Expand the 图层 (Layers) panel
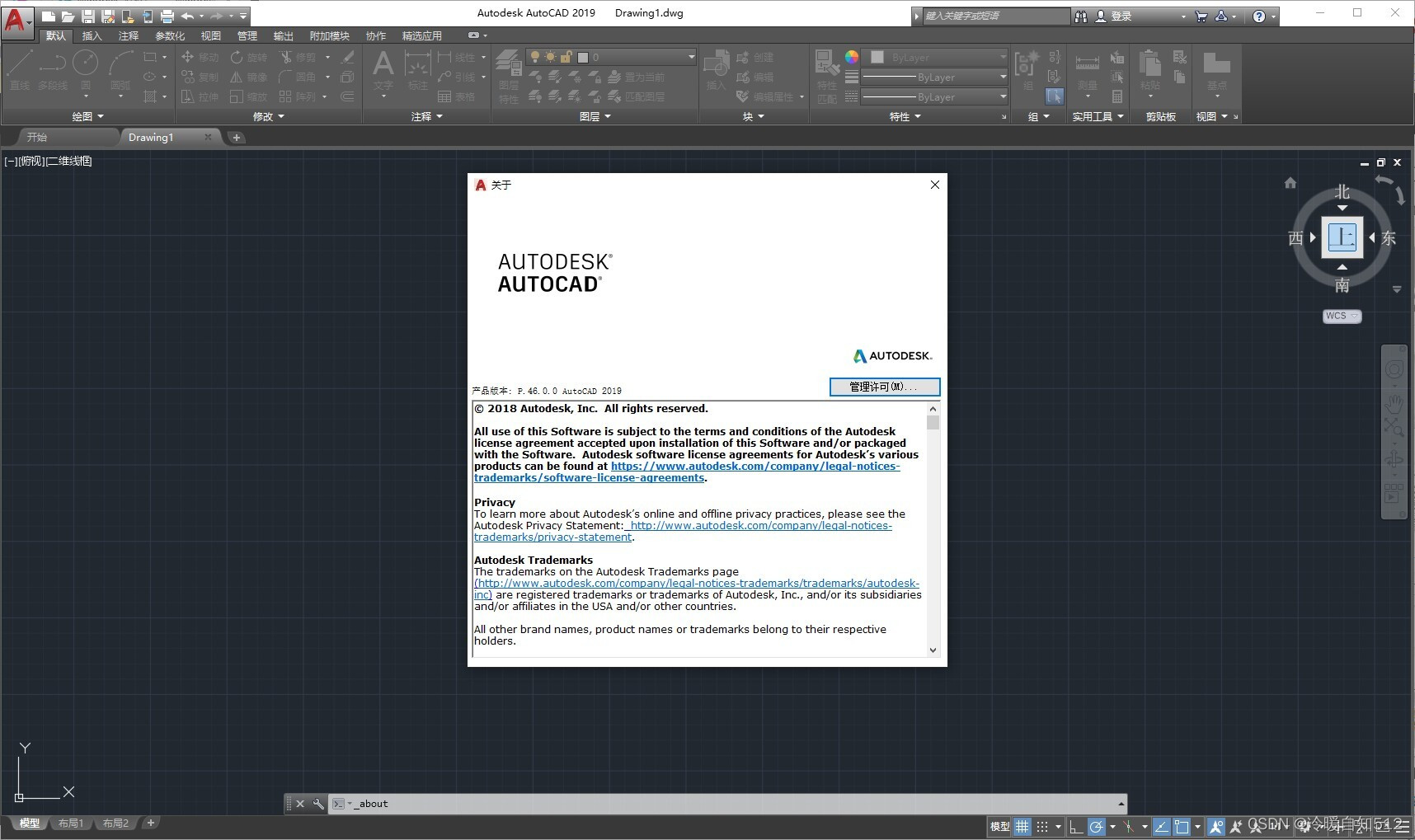Image resolution: width=1415 pixels, height=840 pixels. click(595, 117)
